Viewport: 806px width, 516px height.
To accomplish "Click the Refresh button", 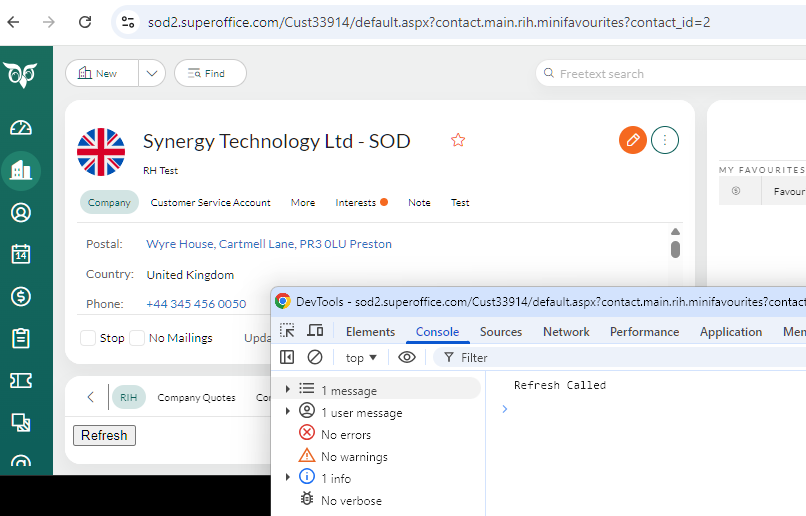I will pyautogui.click(x=104, y=435).
